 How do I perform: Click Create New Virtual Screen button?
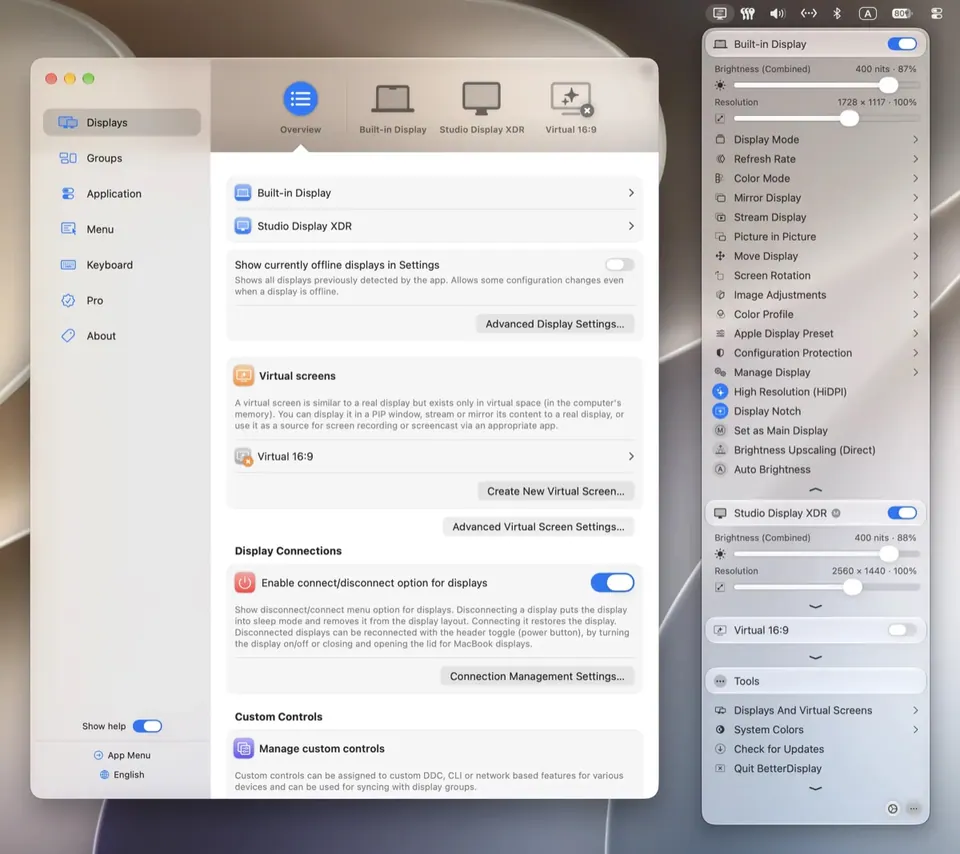pyautogui.click(x=556, y=491)
